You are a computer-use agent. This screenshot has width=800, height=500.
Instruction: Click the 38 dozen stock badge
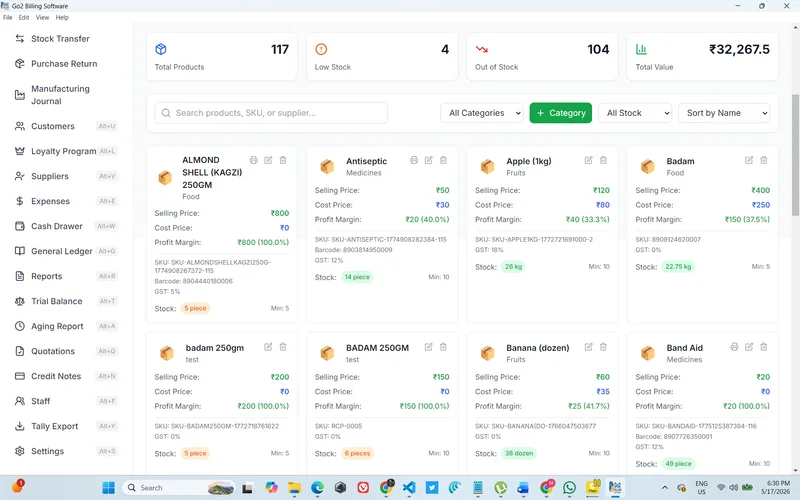pyautogui.click(x=519, y=453)
